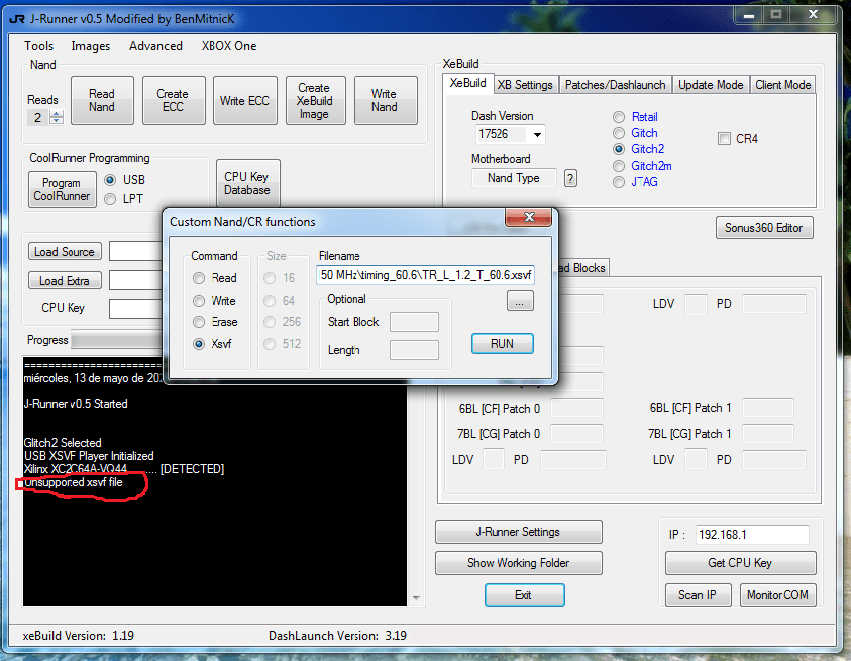
Task: Click the Monitor COM button
Action: (x=778, y=595)
